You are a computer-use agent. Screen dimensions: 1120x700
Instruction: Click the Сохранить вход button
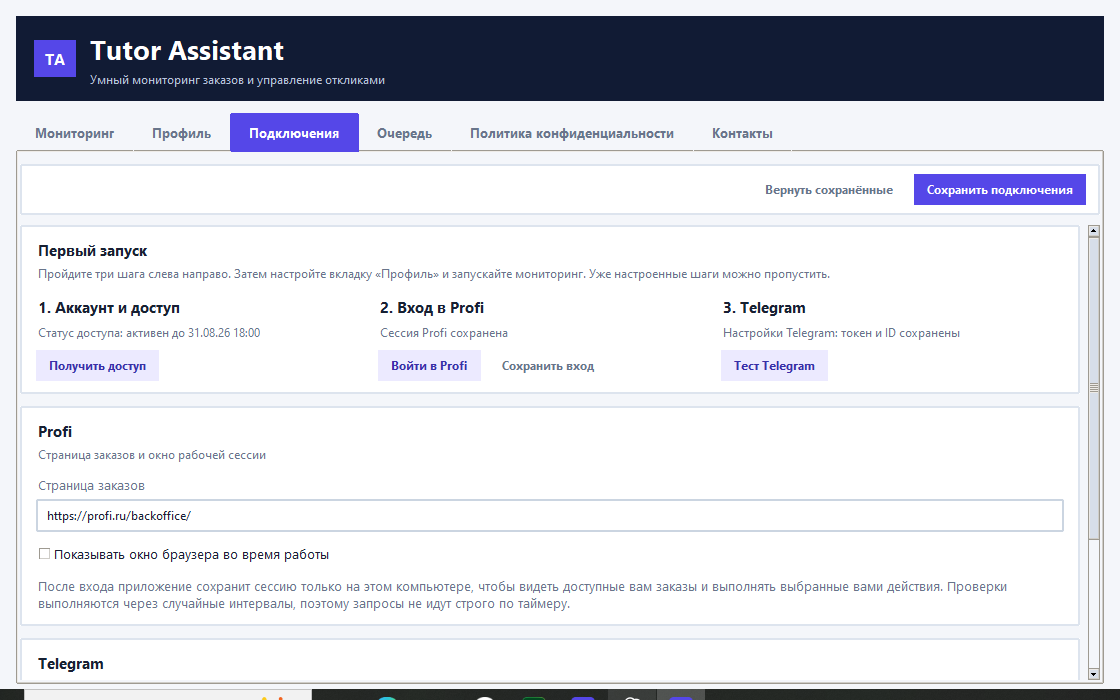click(x=548, y=365)
